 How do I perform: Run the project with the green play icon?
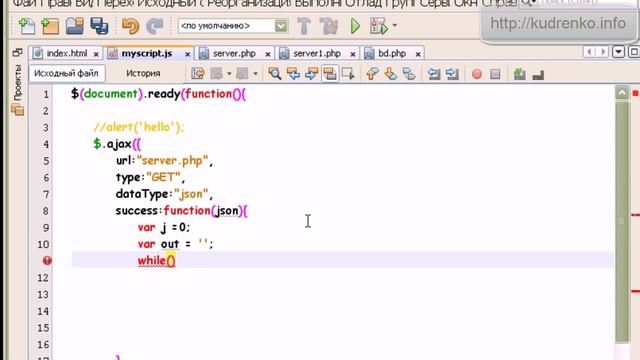pos(356,26)
